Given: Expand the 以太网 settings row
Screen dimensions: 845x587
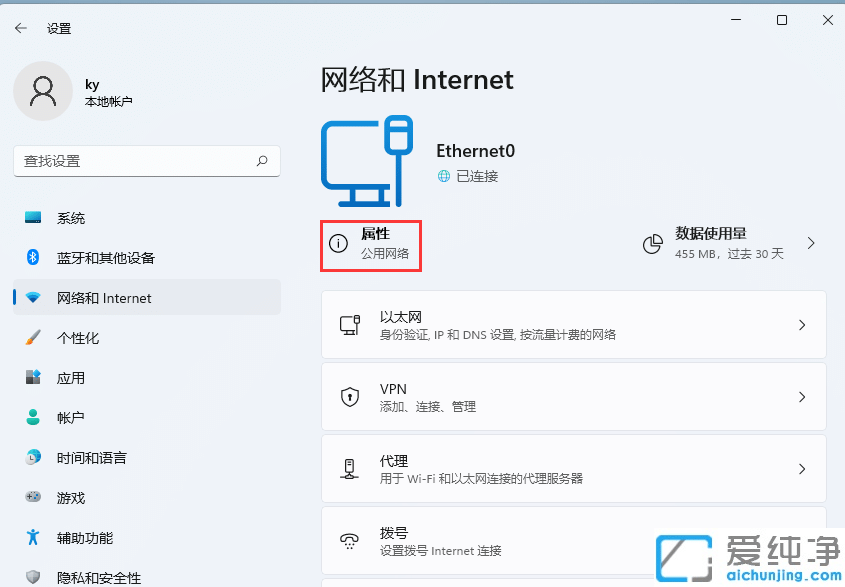Looking at the screenshot, I should click(x=573, y=324).
